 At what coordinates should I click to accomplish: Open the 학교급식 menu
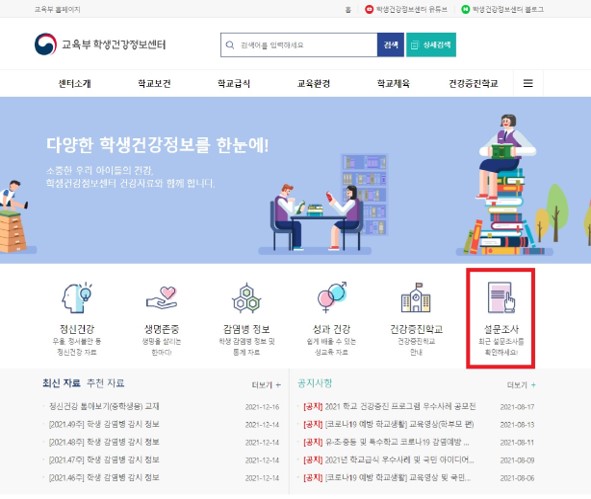tap(234, 83)
